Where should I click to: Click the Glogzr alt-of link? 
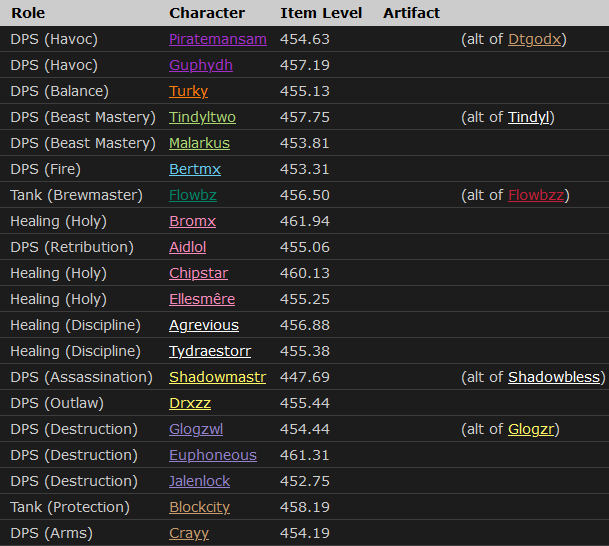point(531,429)
